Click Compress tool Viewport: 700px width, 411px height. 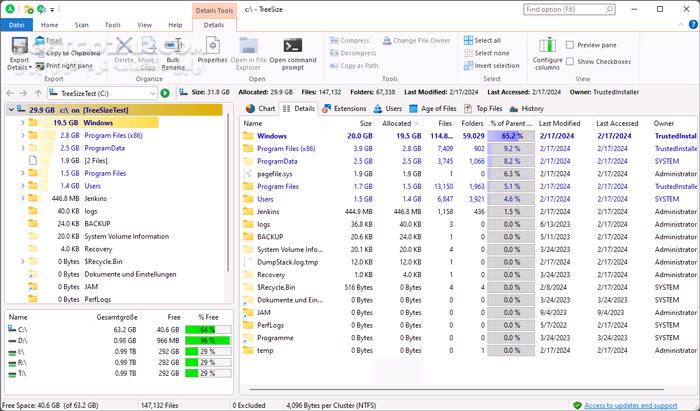point(350,41)
